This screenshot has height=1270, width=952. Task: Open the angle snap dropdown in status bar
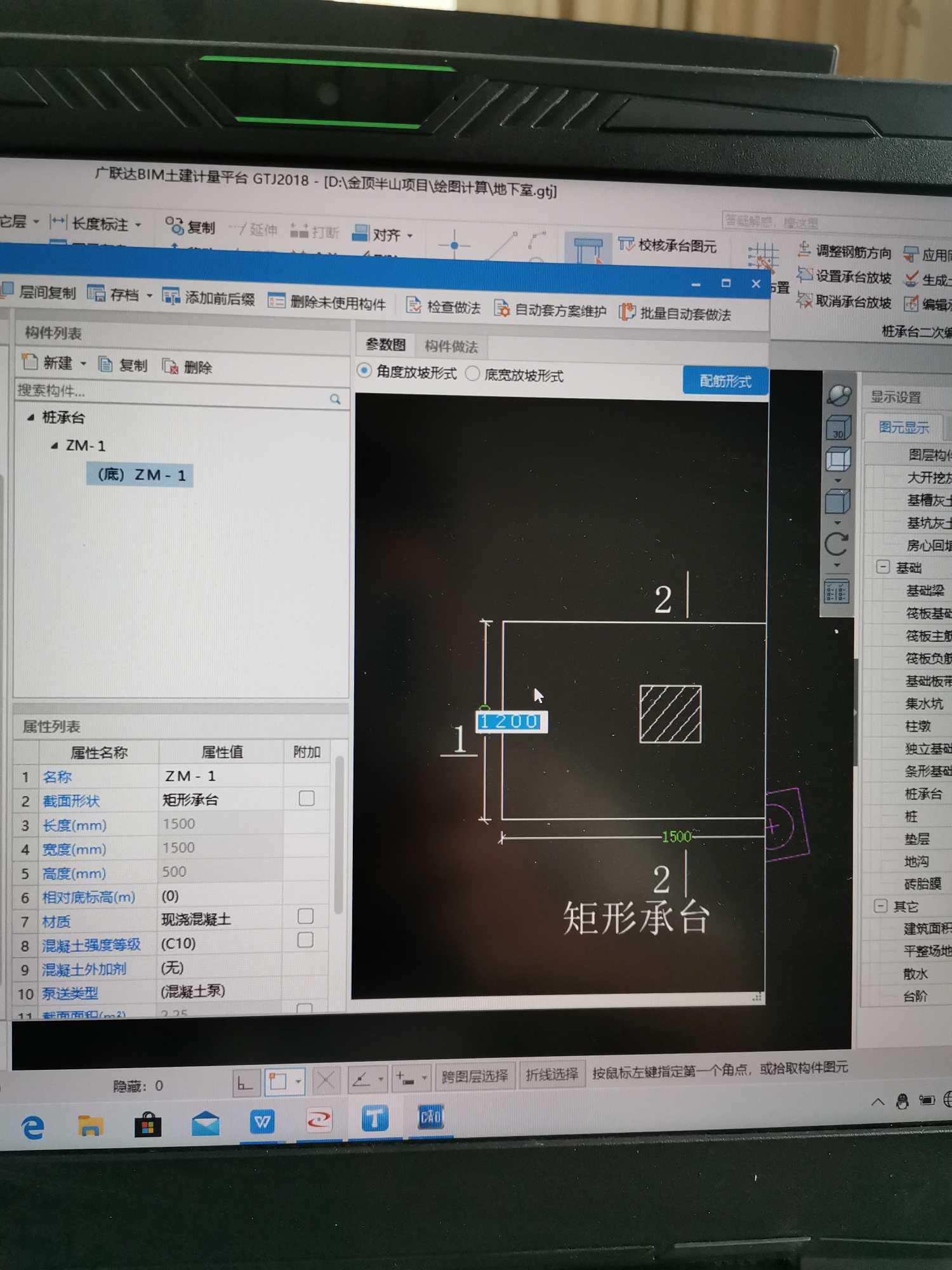coord(381,1079)
